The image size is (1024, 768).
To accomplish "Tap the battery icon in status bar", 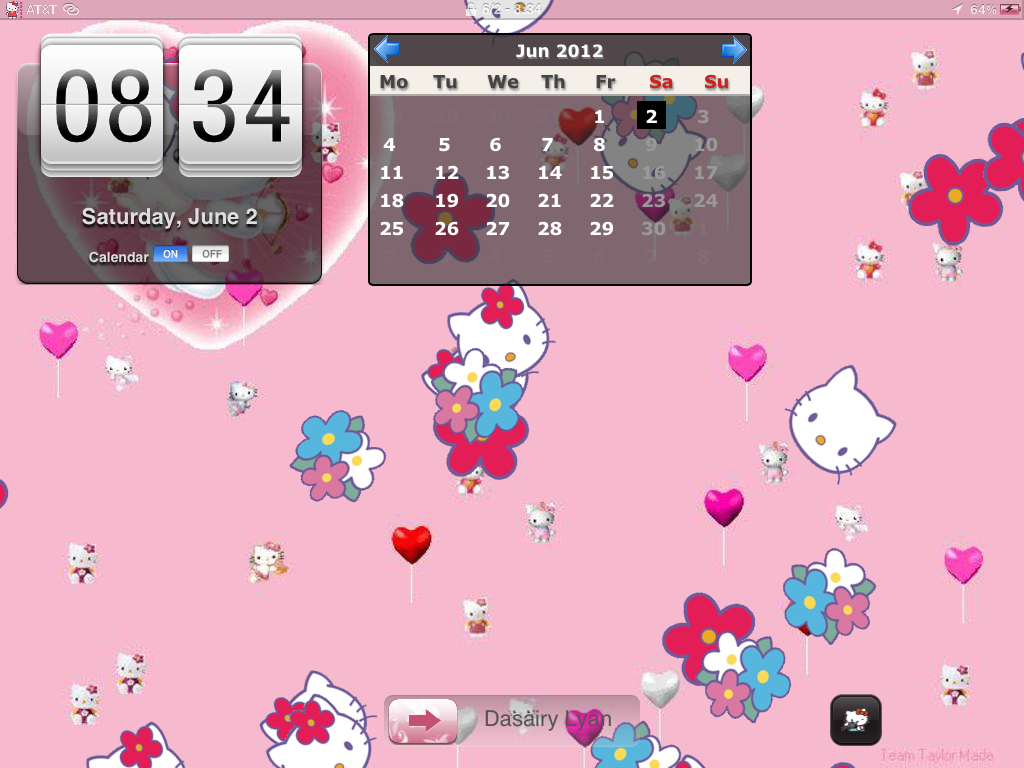I will (x=1010, y=9).
